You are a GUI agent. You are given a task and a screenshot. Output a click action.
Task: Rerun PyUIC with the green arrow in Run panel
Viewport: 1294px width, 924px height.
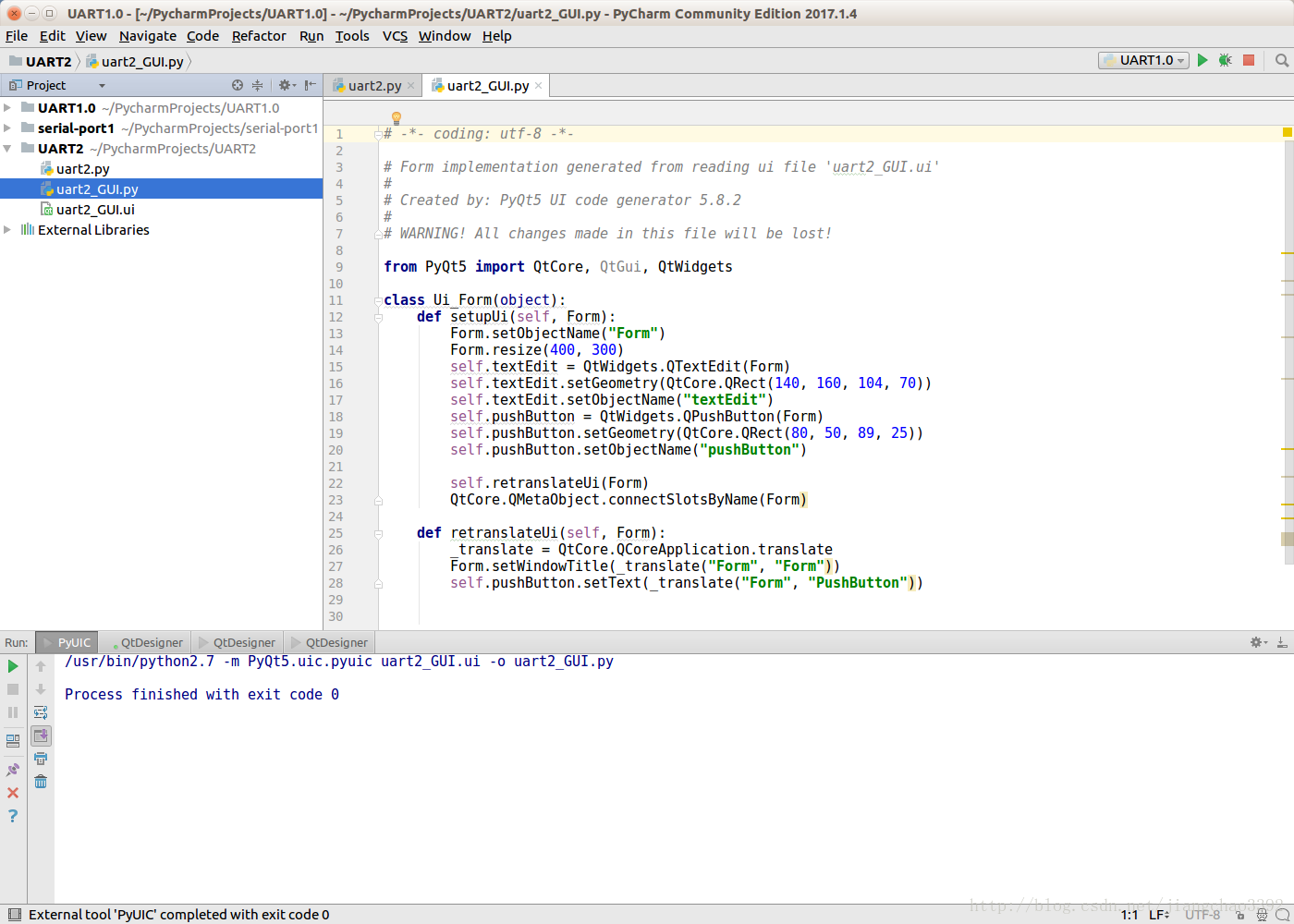(13, 666)
